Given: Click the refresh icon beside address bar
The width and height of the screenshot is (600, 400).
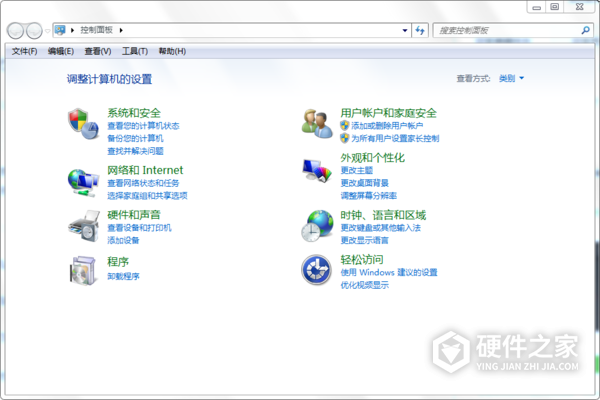Looking at the screenshot, I should click(420, 30).
